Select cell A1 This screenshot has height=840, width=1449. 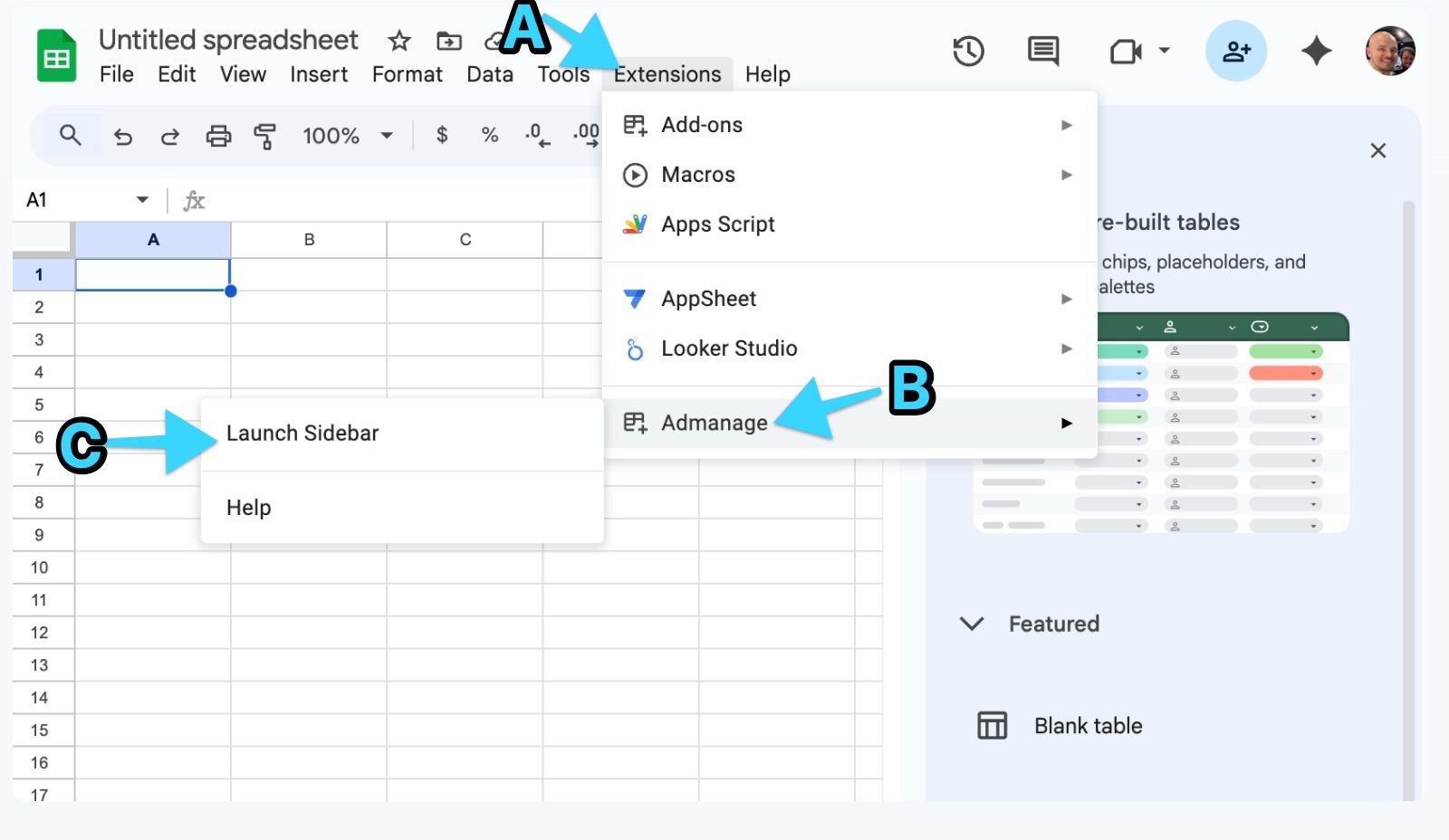[152, 274]
